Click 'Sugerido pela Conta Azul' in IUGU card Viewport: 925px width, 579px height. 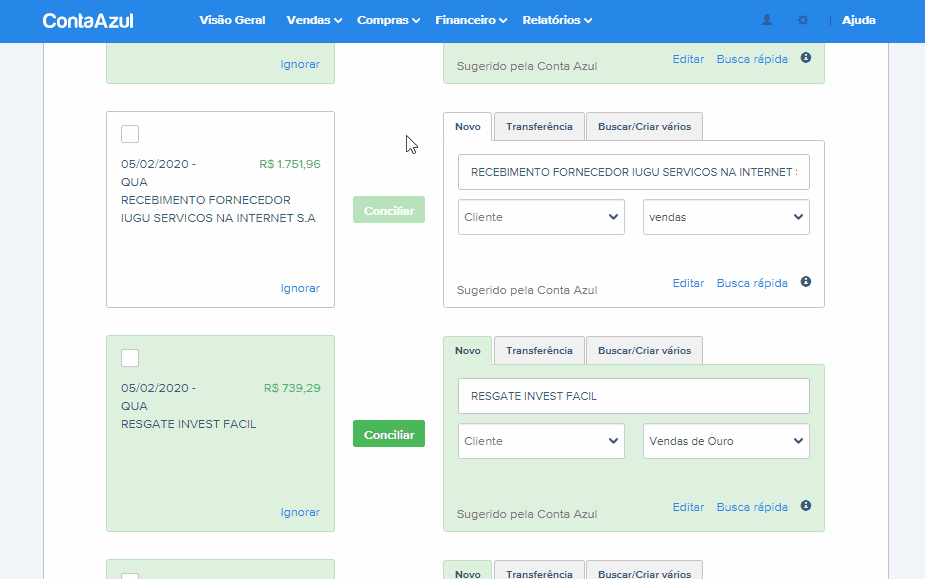coord(527,290)
